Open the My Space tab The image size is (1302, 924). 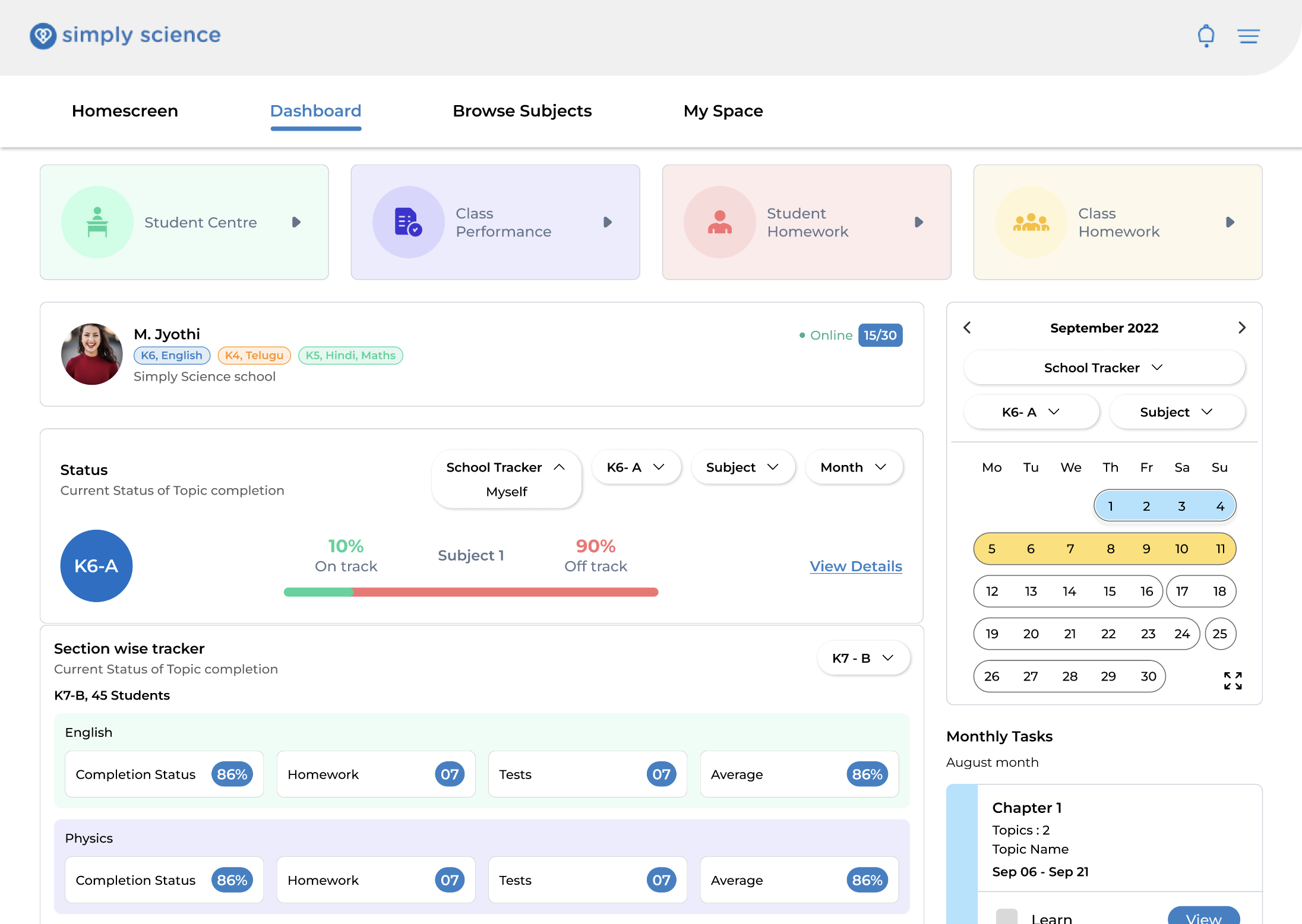pyautogui.click(x=723, y=111)
